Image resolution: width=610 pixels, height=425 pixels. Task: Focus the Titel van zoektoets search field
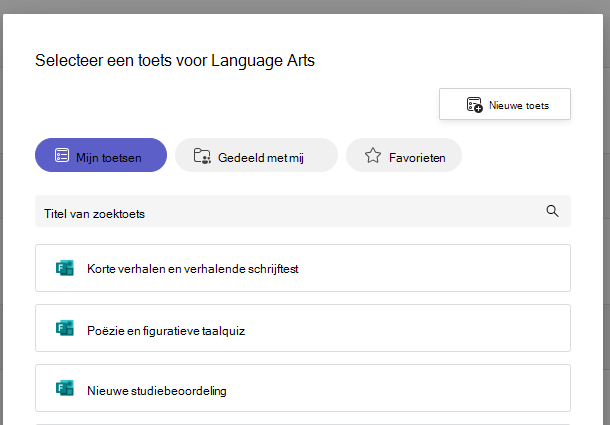click(x=303, y=211)
